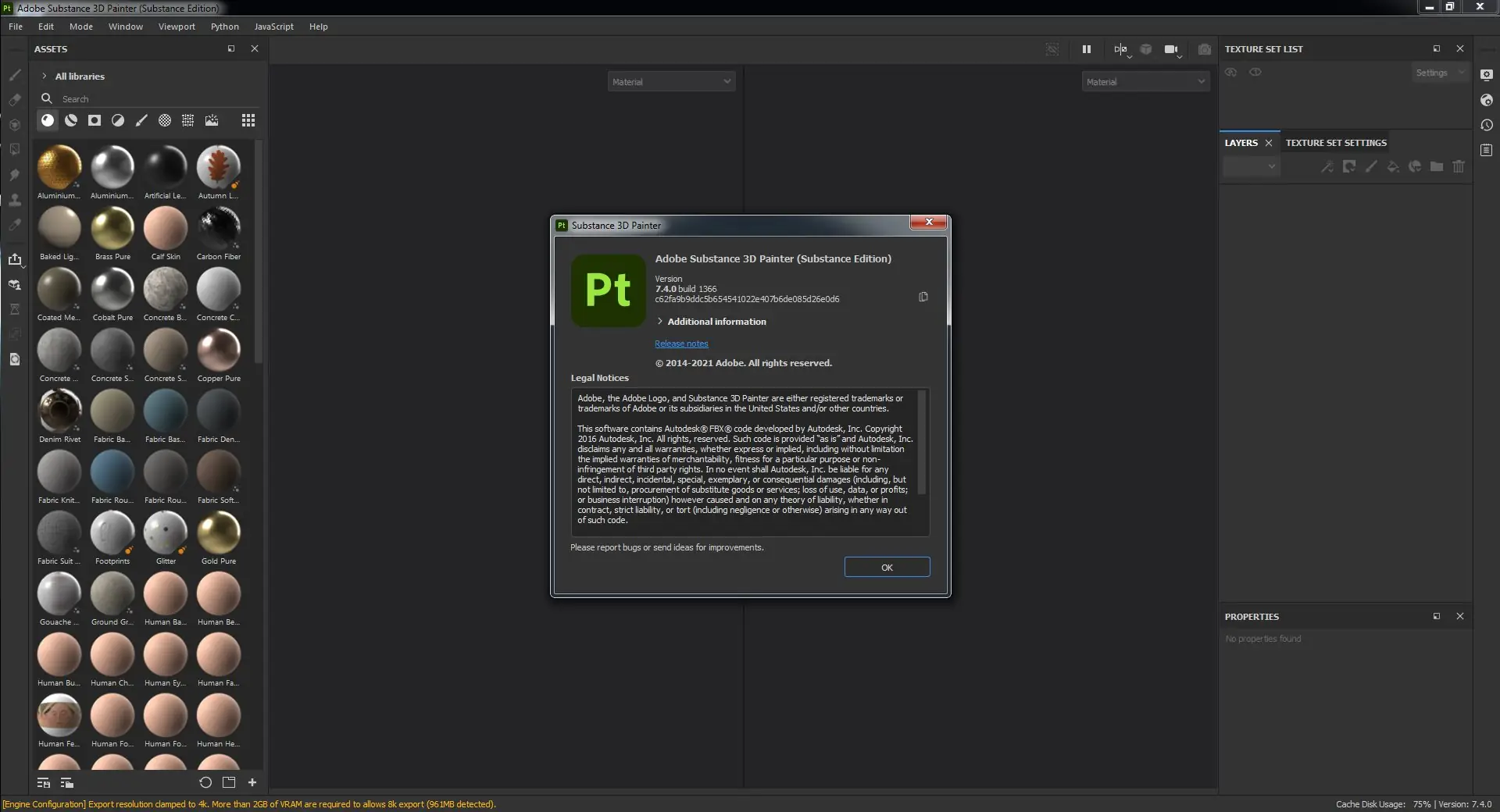Open the export textures sidebar icon
The image size is (1500, 812).
[x=15, y=259]
